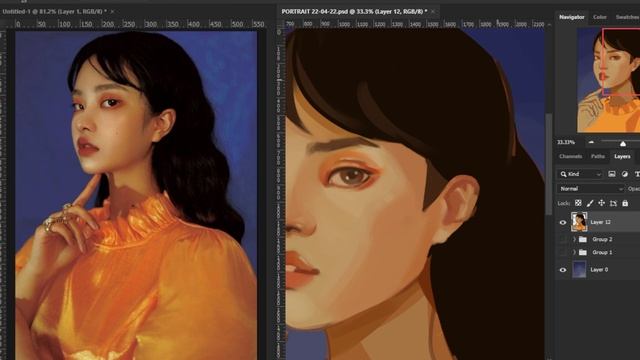Select the Layer 12 name
Viewport: 640px width, 360px height.
(600, 222)
